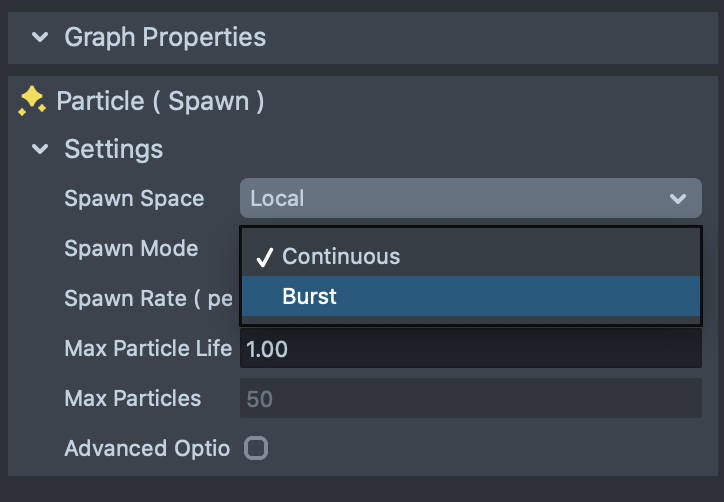Click the Settings section label
The width and height of the screenshot is (724, 502).
(113, 150)
